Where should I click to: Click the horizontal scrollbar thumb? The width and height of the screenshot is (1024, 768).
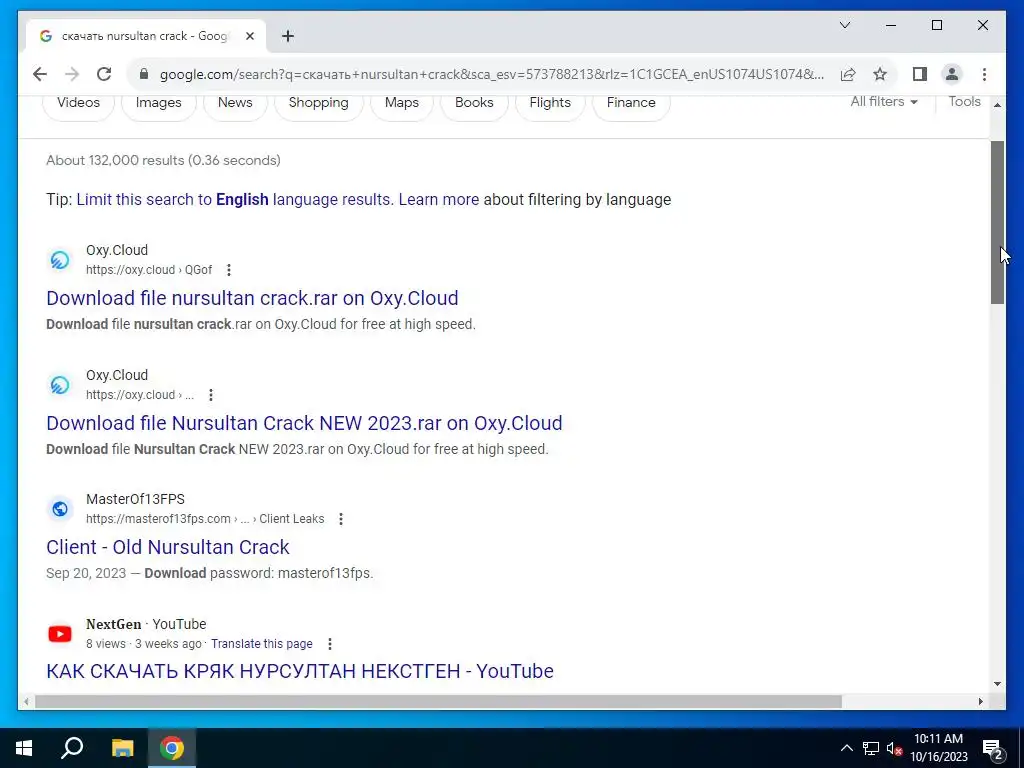click(x=438, y=701)
